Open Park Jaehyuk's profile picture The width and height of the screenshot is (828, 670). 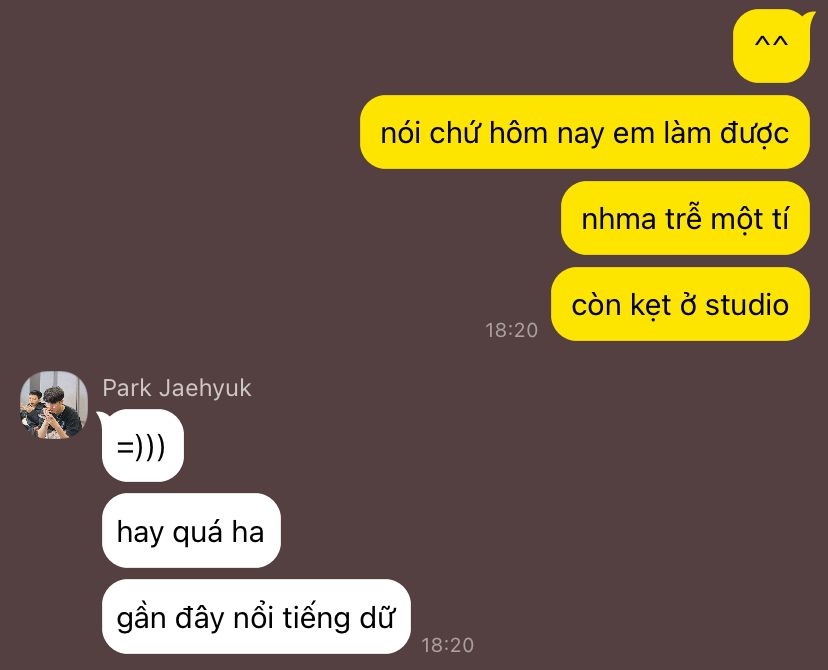tap(54, 405)
